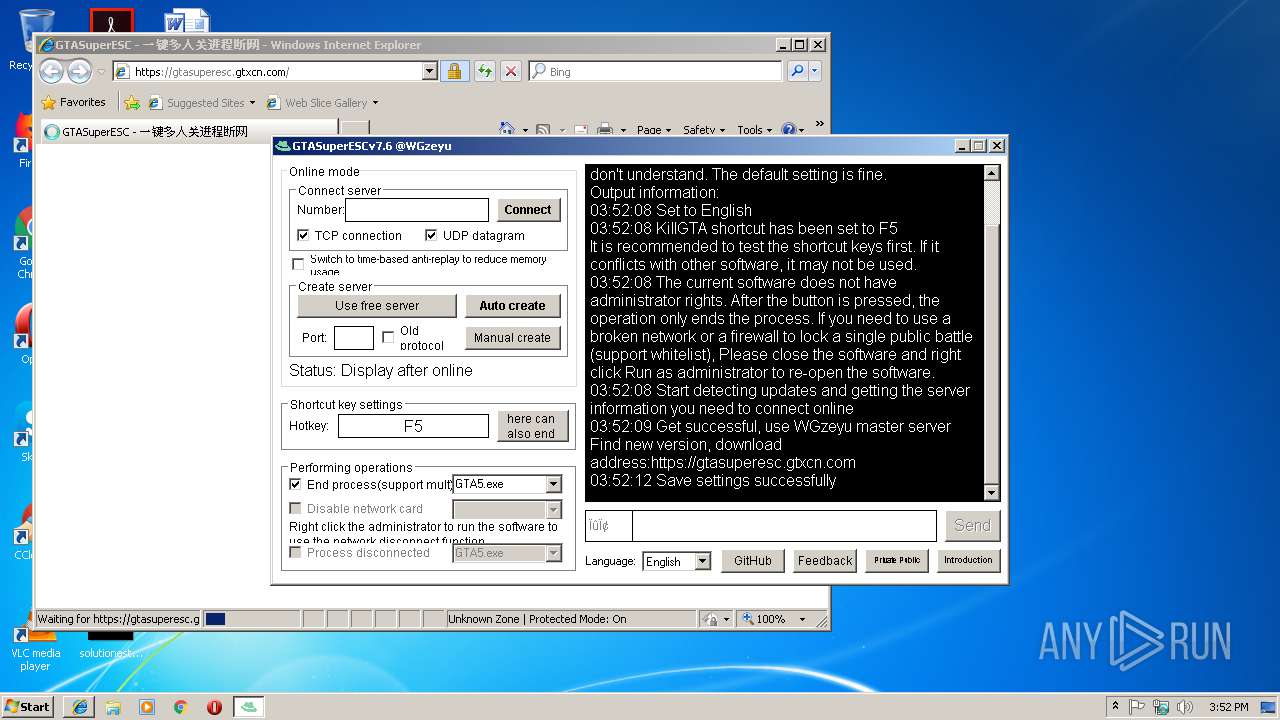The image size is (1280, 720).
Task: Open a new tab in Internet Explorer
Action: (354, 130)
